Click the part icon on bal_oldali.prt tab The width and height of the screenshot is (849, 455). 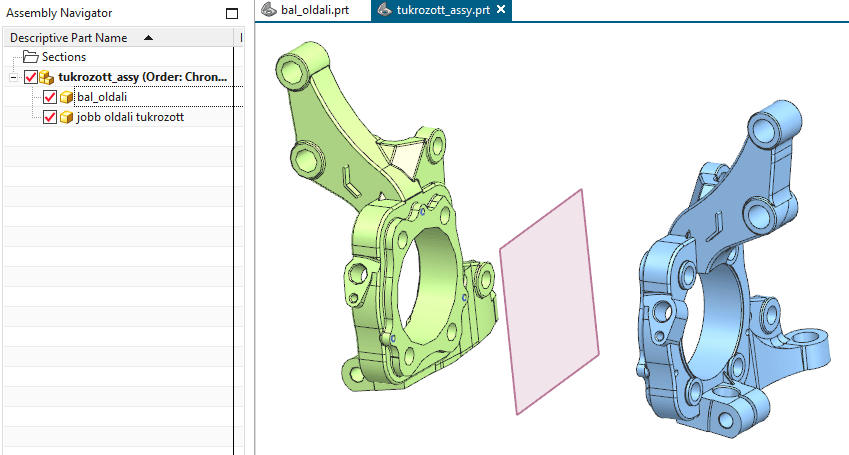(x=269, y=10)
